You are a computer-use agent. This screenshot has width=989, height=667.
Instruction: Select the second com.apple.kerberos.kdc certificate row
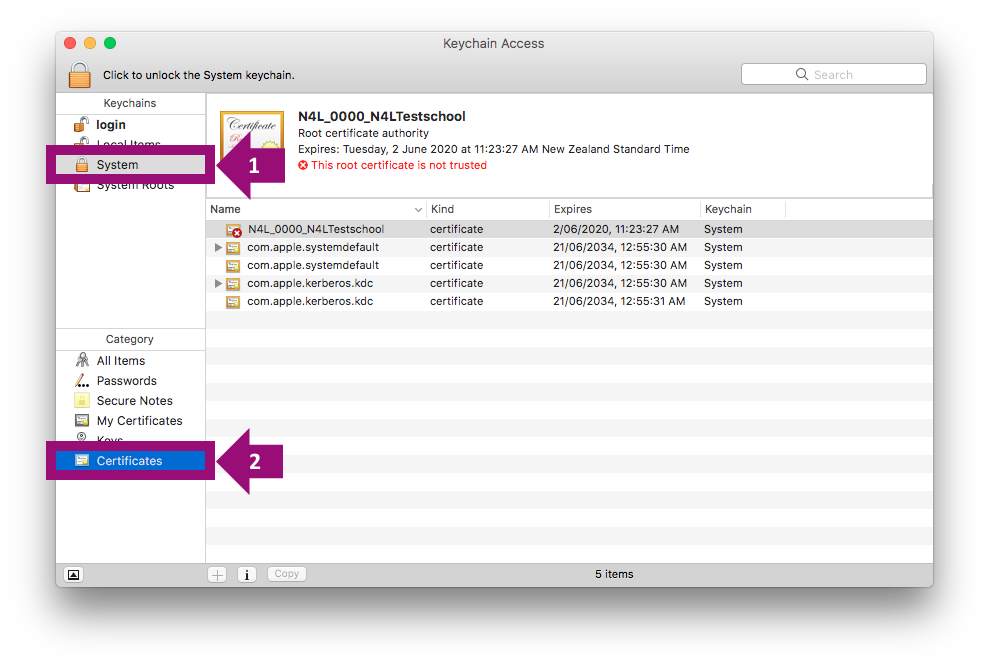(310, 302)
